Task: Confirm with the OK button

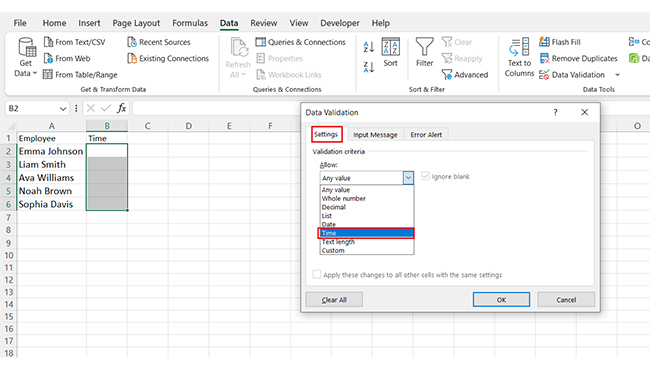Action: 501,300
